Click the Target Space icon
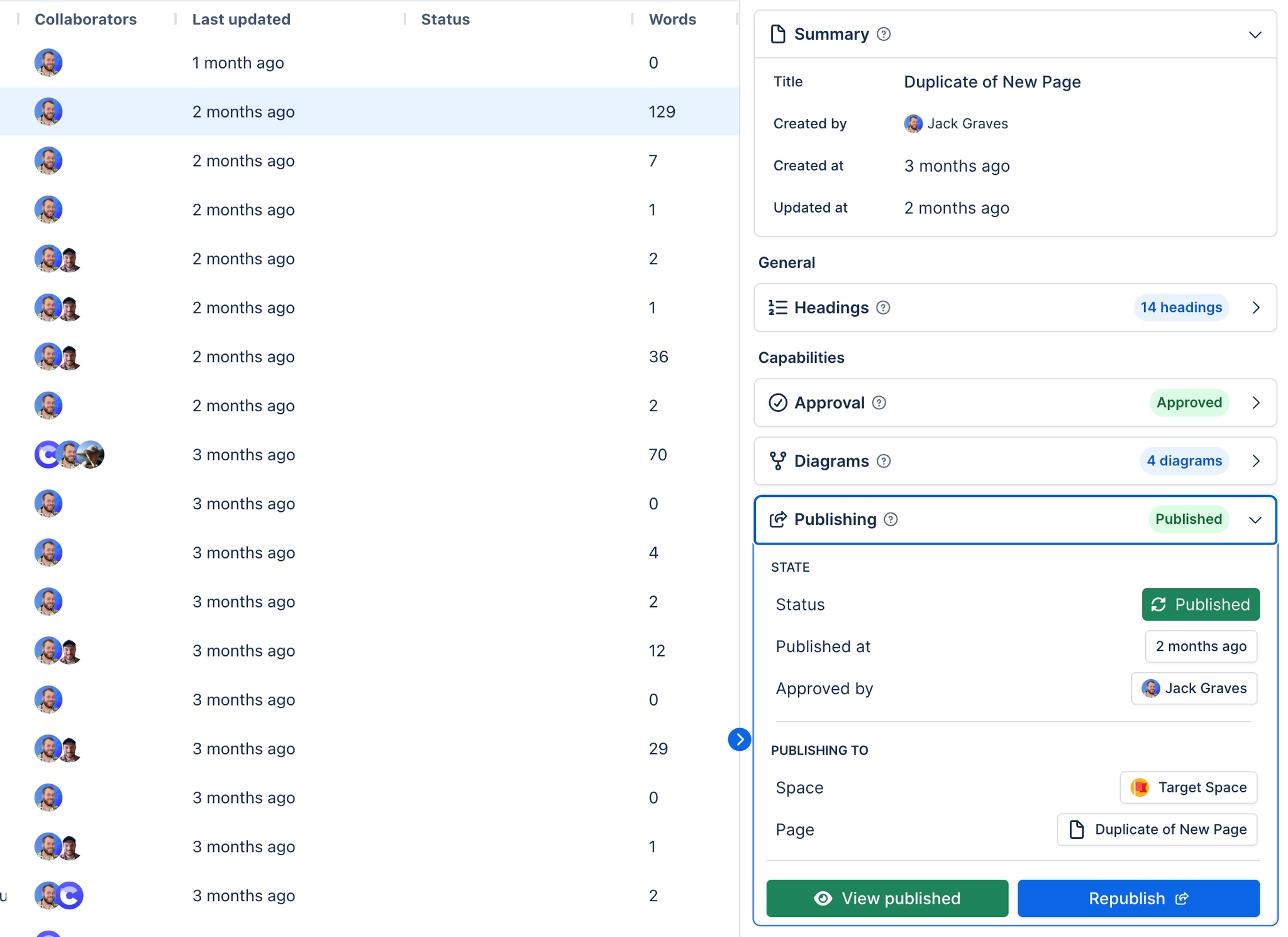Screen dimensions: 1288x937 [1140, 787]
